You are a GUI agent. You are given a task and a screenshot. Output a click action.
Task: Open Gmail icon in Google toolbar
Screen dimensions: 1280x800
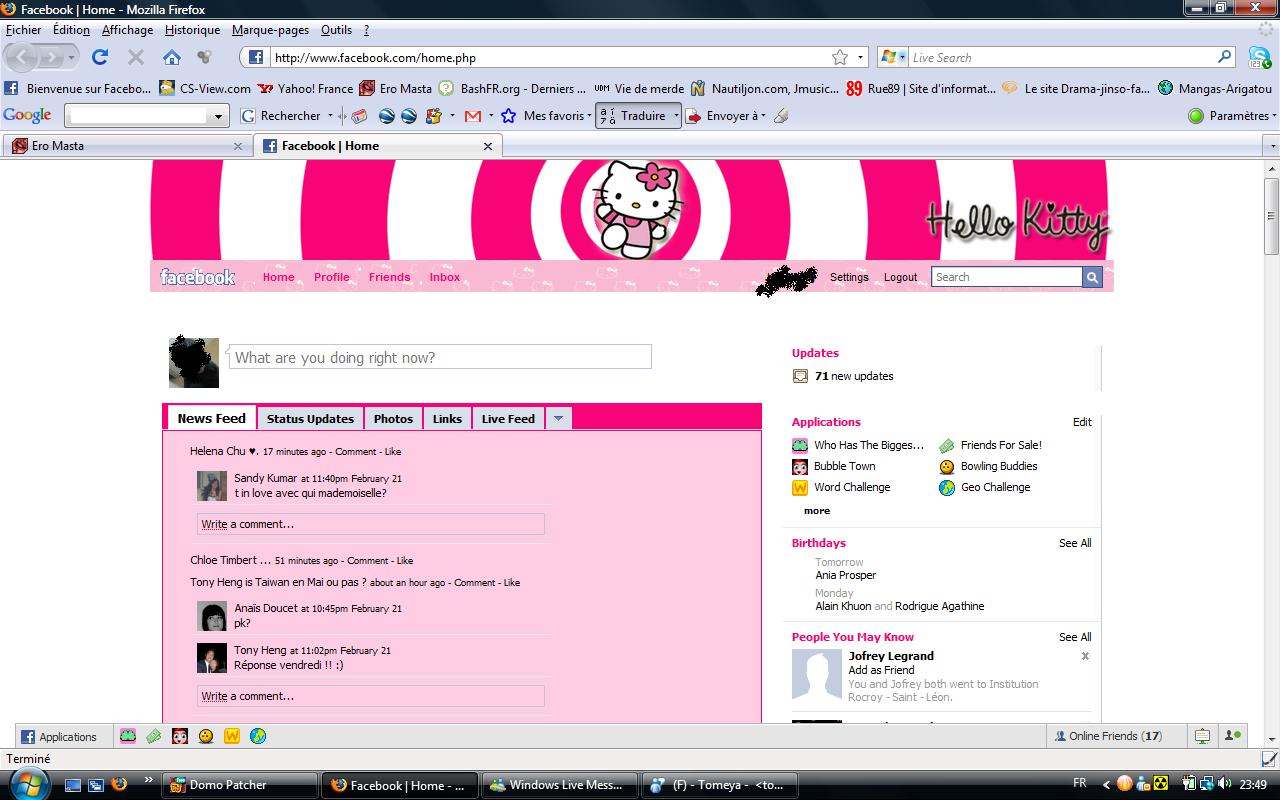(473, 116)
